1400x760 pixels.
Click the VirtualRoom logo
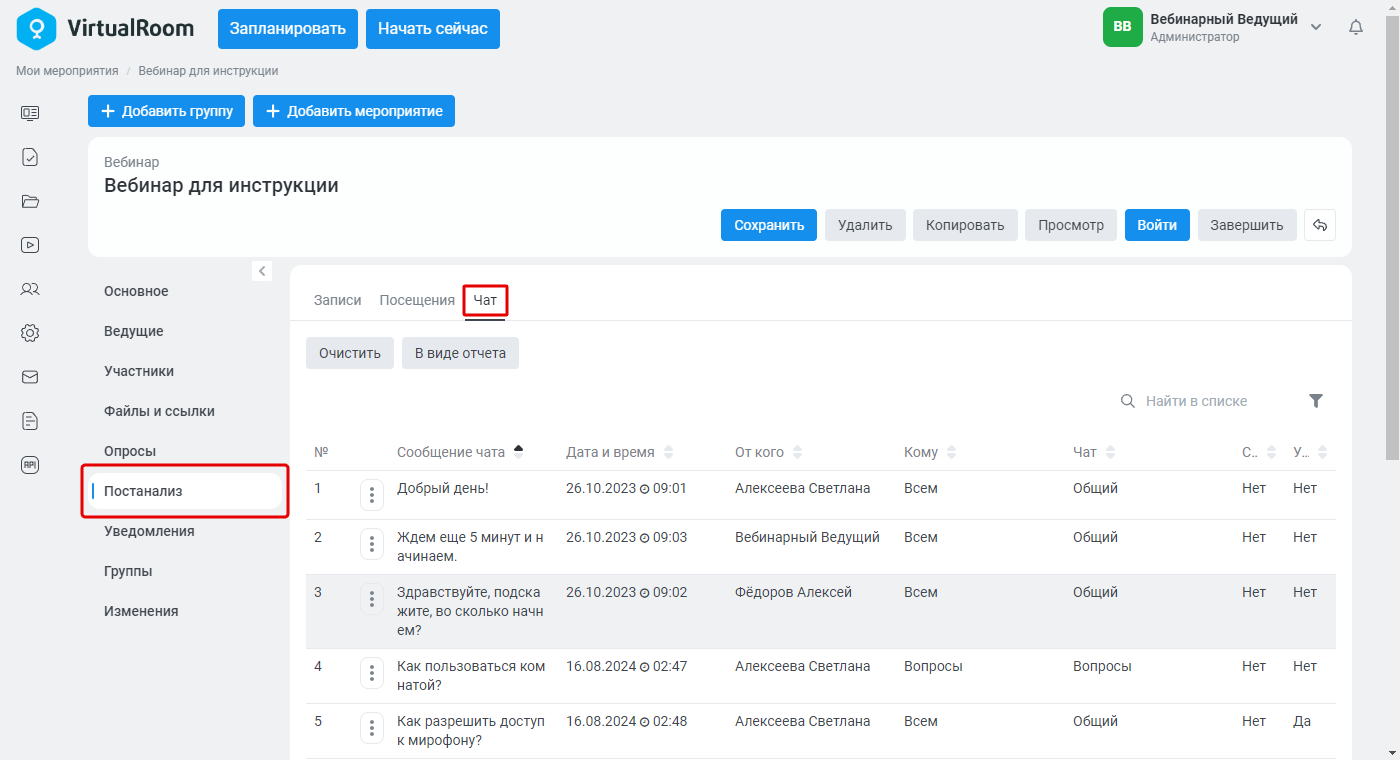pyautogui.click(x=106, y=28)
